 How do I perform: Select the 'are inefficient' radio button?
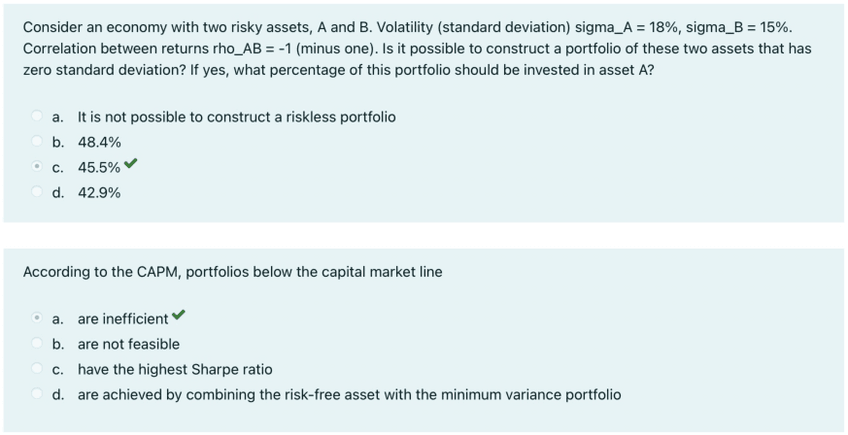38,319
